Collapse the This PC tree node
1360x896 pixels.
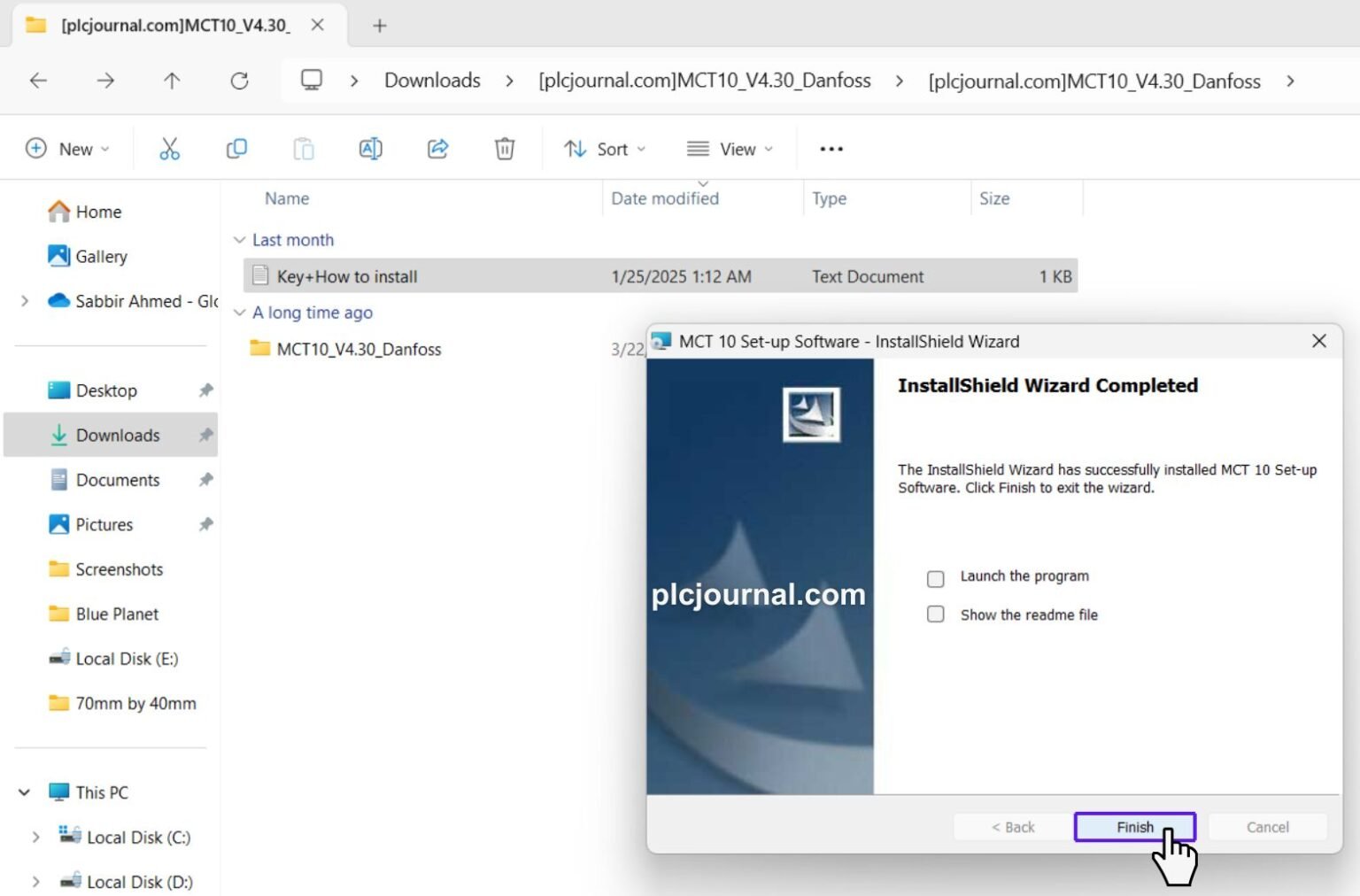[x=25, y=792]
